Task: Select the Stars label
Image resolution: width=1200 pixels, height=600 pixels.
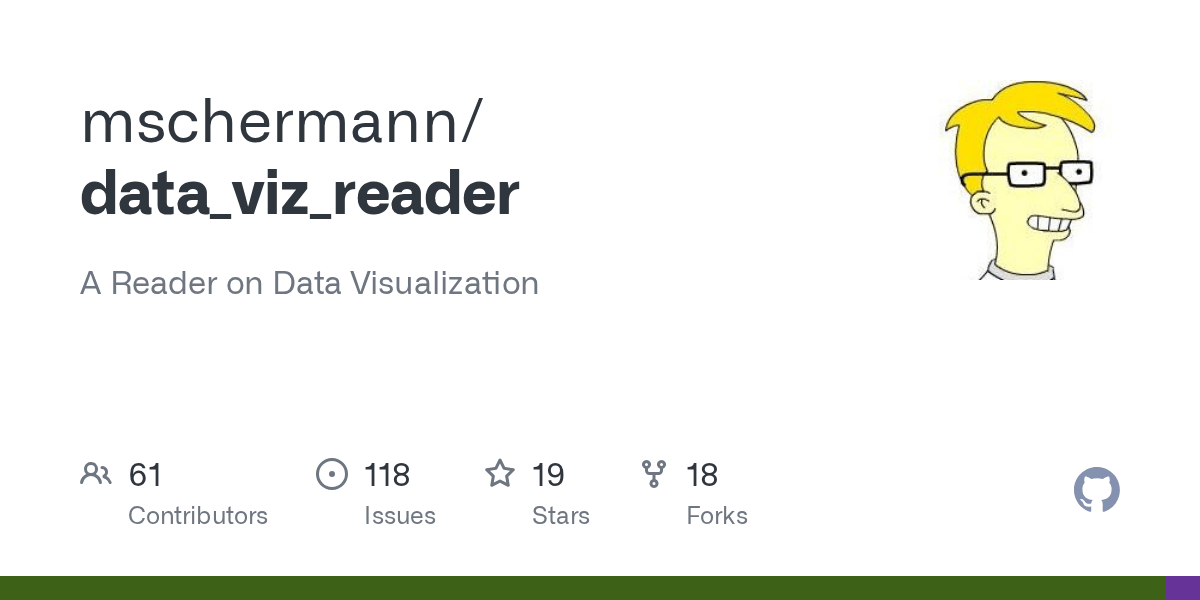Action: click(x=561, y=516)
